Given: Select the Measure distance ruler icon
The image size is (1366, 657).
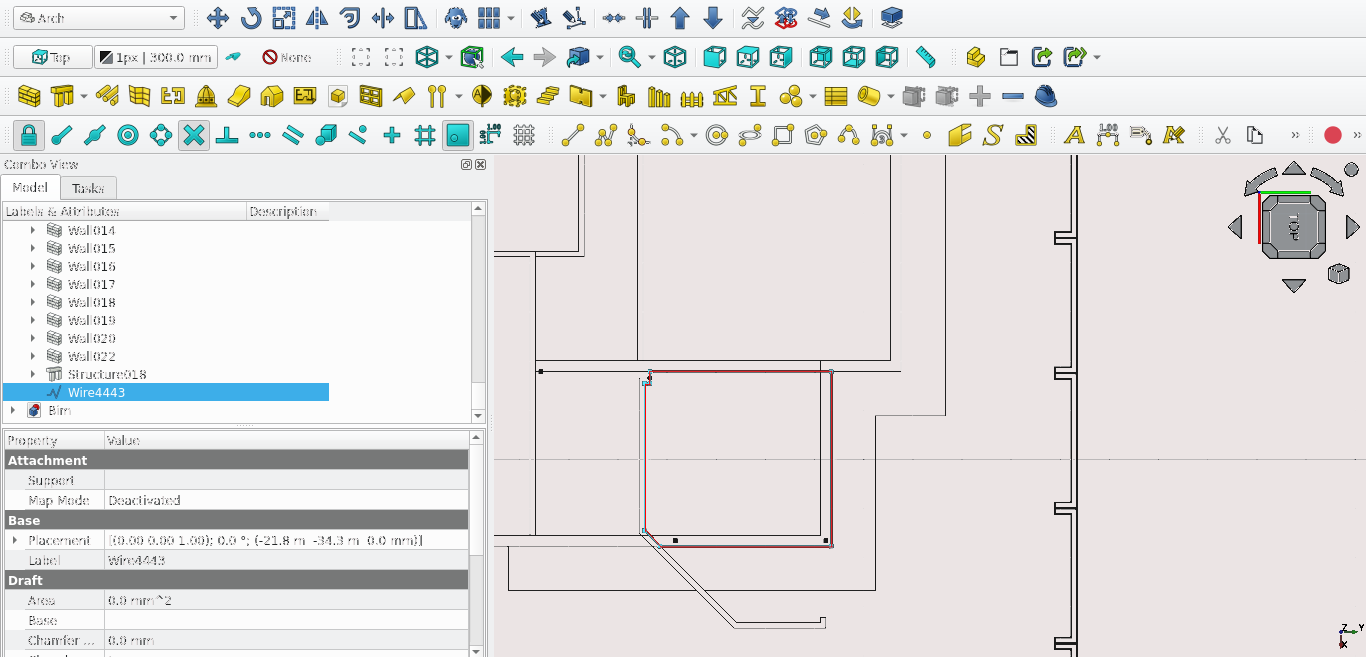Looking at the screenshot, I should [926, 57].
